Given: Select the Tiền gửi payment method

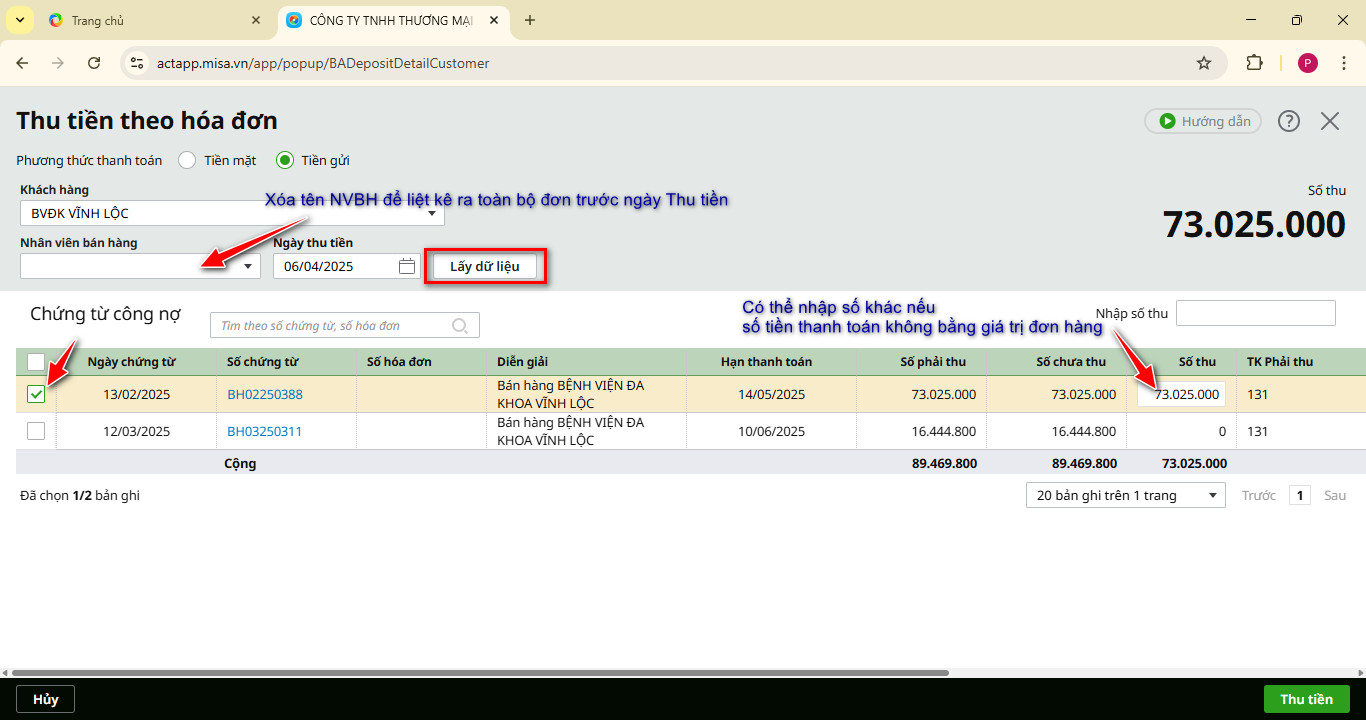Looking at the screenshot, I should tap(285, 160).
